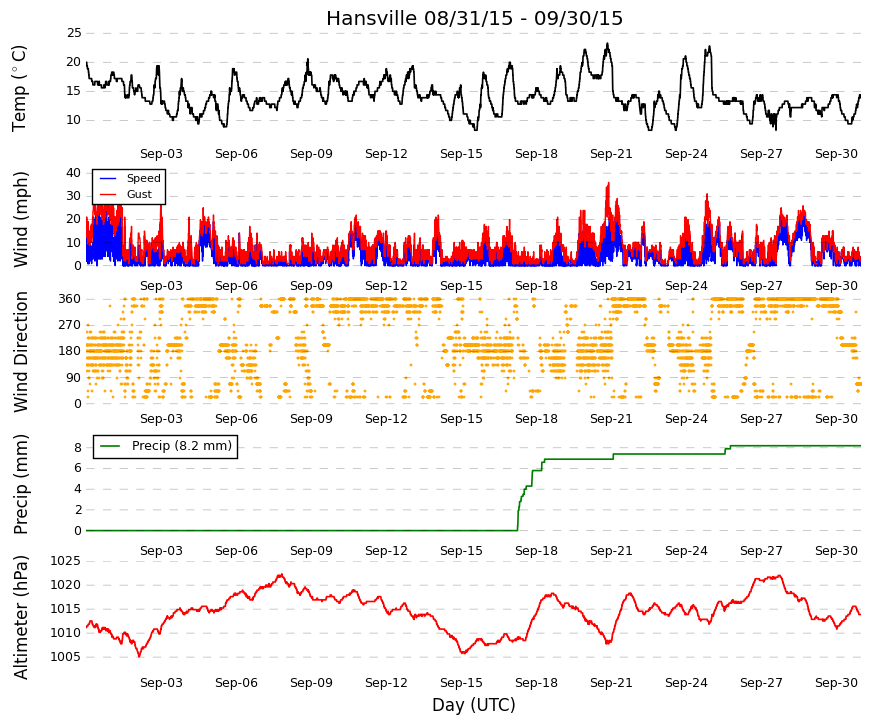Click Sep-03 tick under wind speed chart

click(x=161, y=286)
